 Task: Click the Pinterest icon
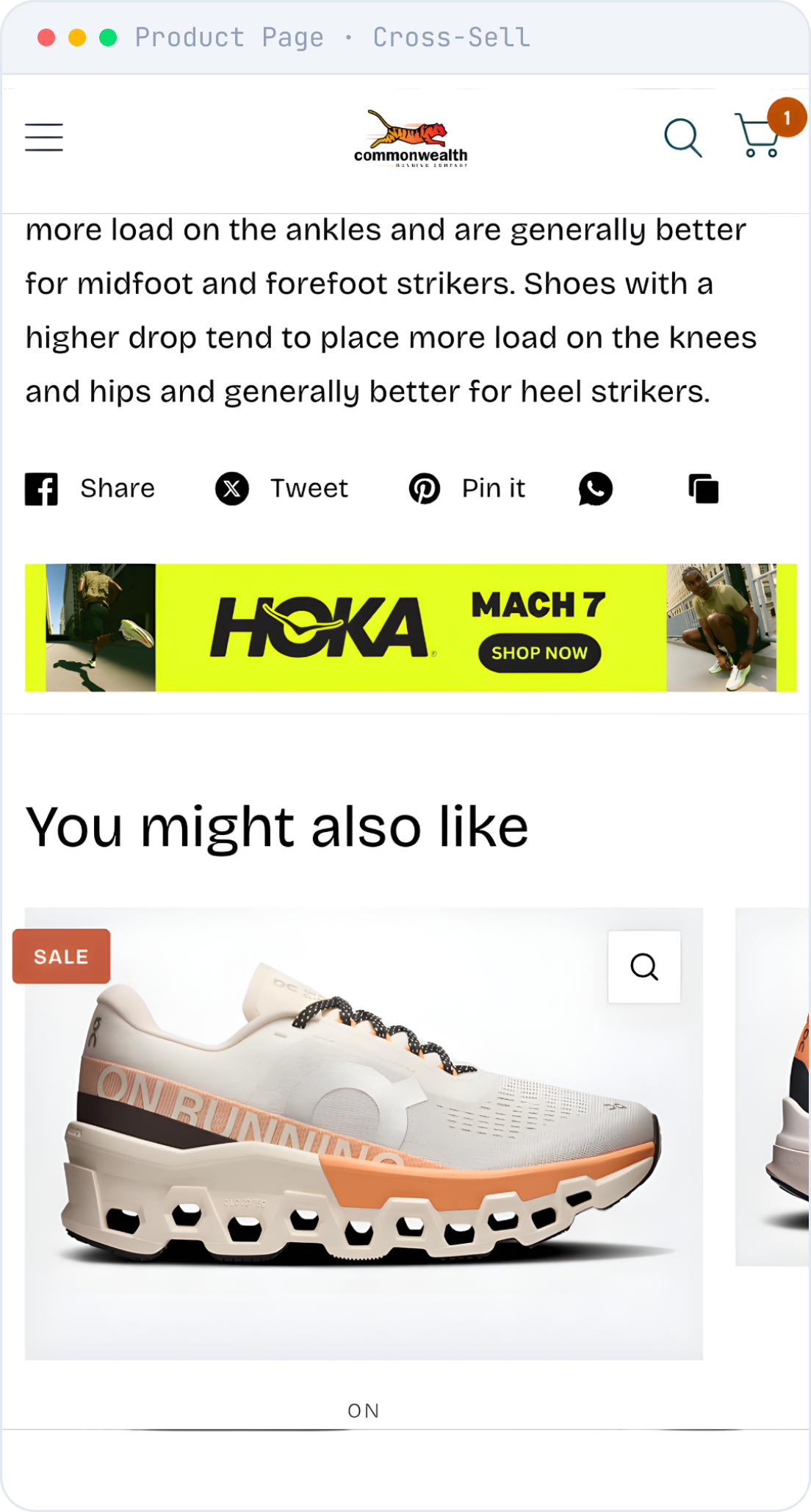425,489
